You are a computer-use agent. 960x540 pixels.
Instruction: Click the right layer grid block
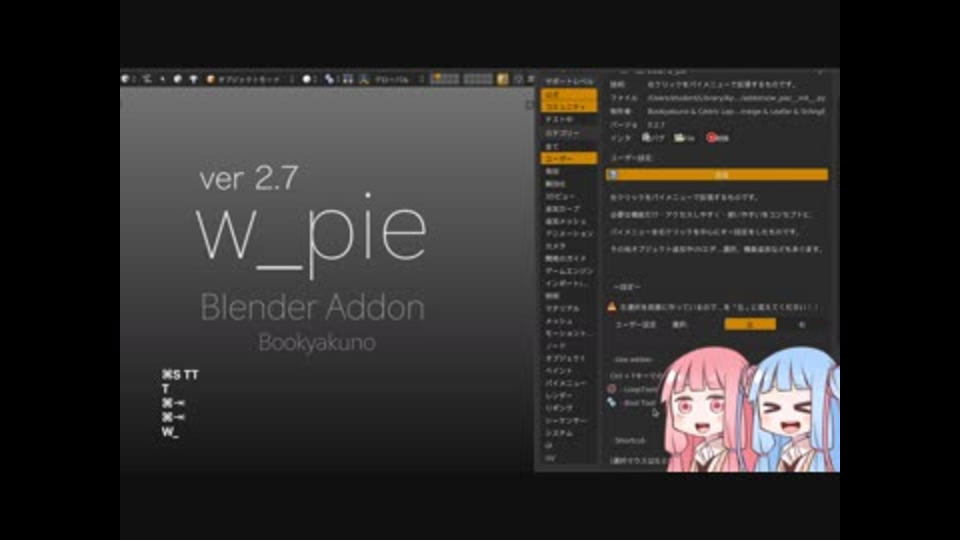pos(478,79)
